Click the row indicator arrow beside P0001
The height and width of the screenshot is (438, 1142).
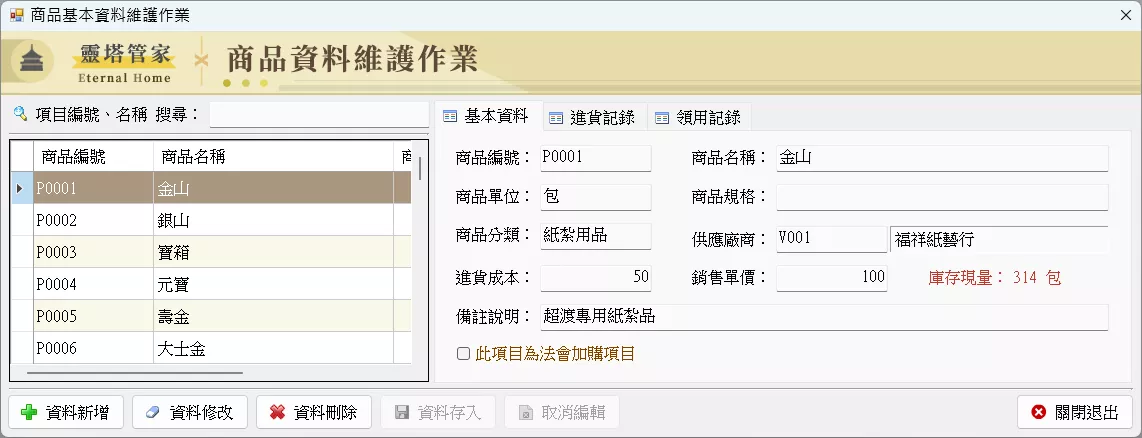click(20, 188)
